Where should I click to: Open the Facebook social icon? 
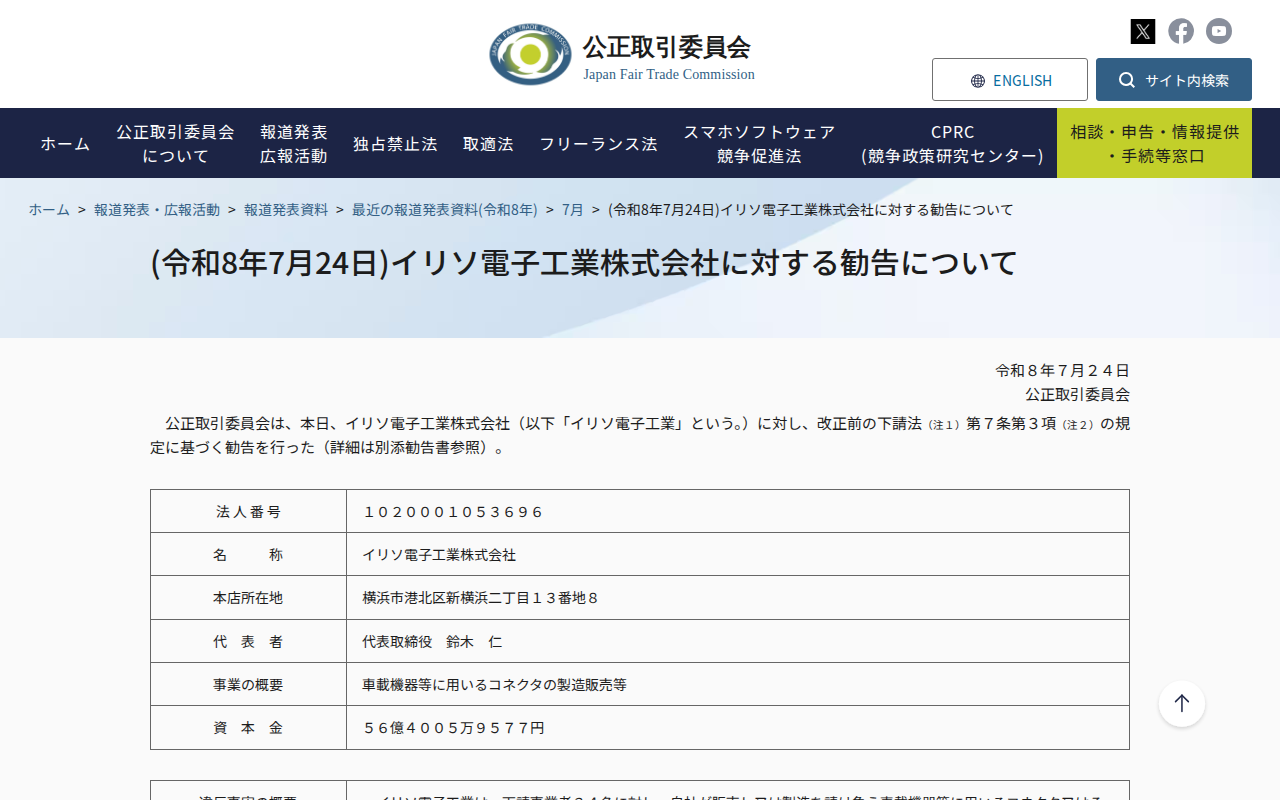pos(1181,31)
